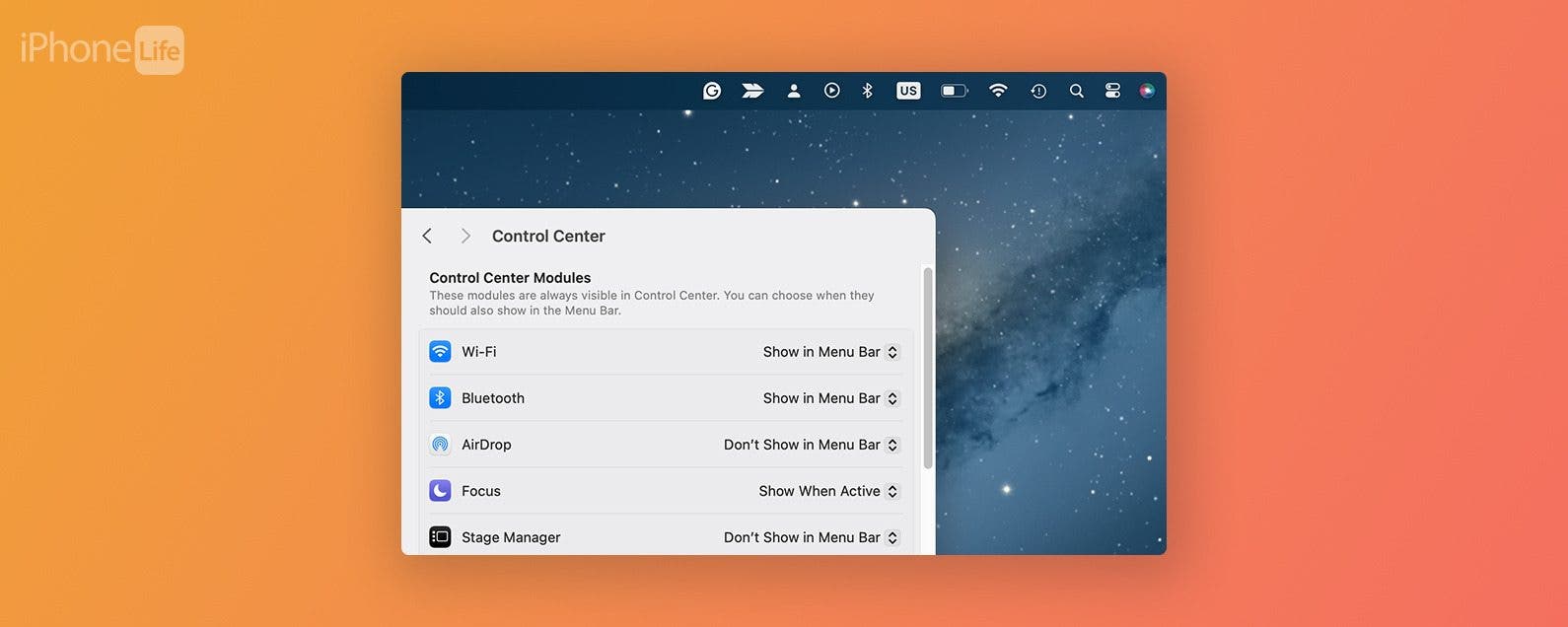Click the user account menu bar icon

tap(794, 91)
